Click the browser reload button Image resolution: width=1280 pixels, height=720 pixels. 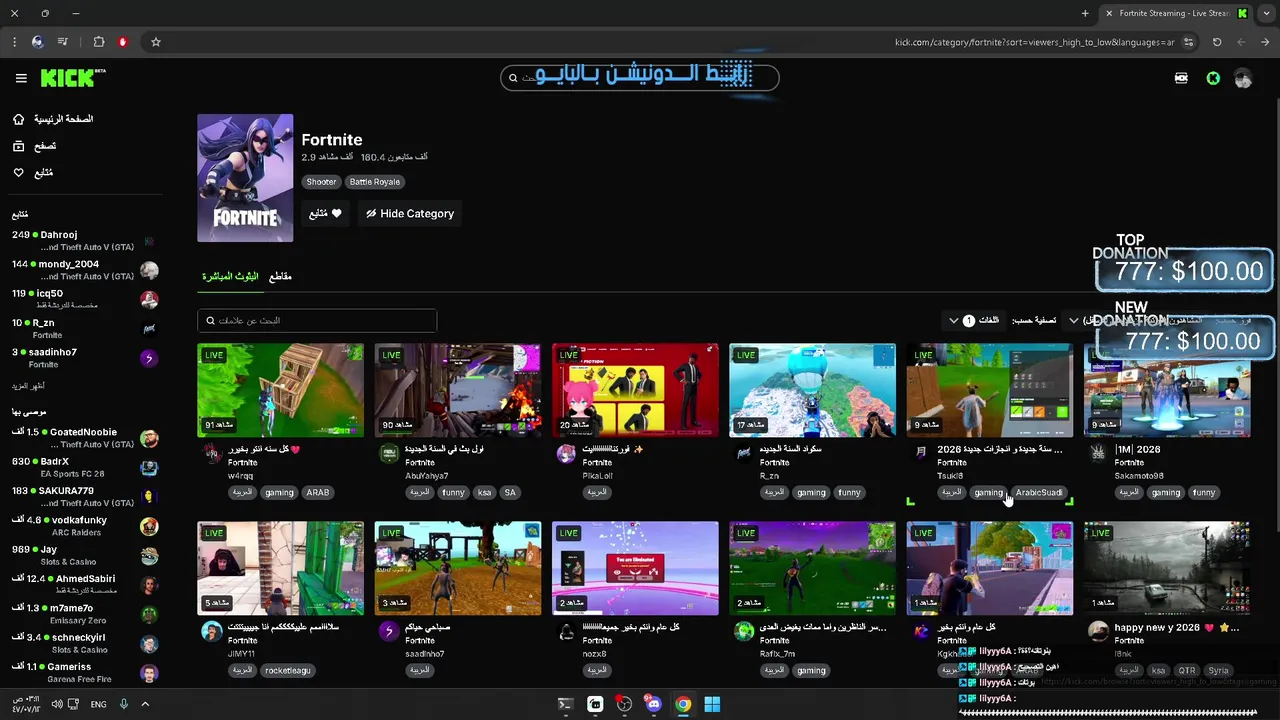tap(1217, 42)
